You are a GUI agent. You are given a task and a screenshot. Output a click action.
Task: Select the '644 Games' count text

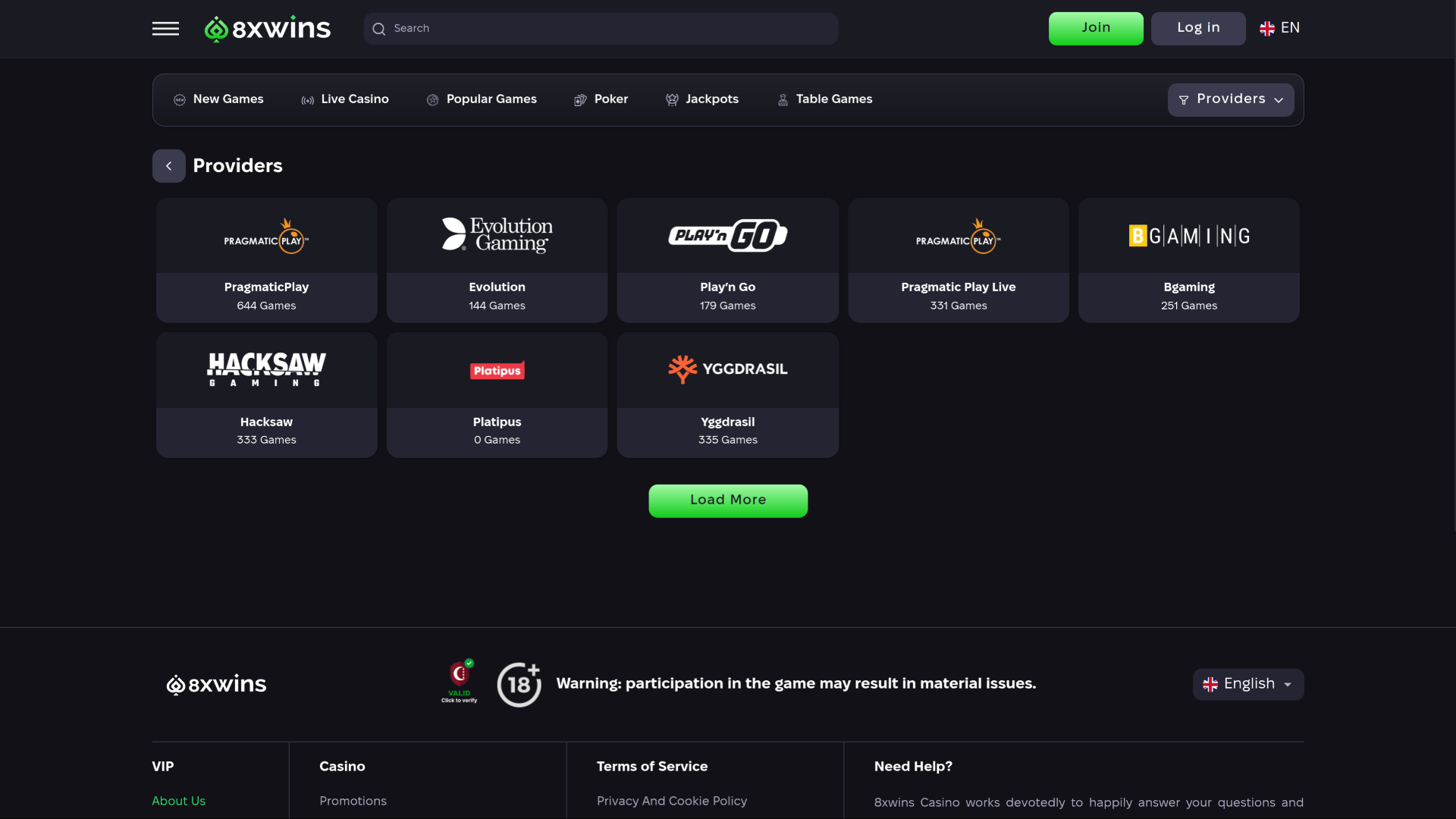click(266, 306)
